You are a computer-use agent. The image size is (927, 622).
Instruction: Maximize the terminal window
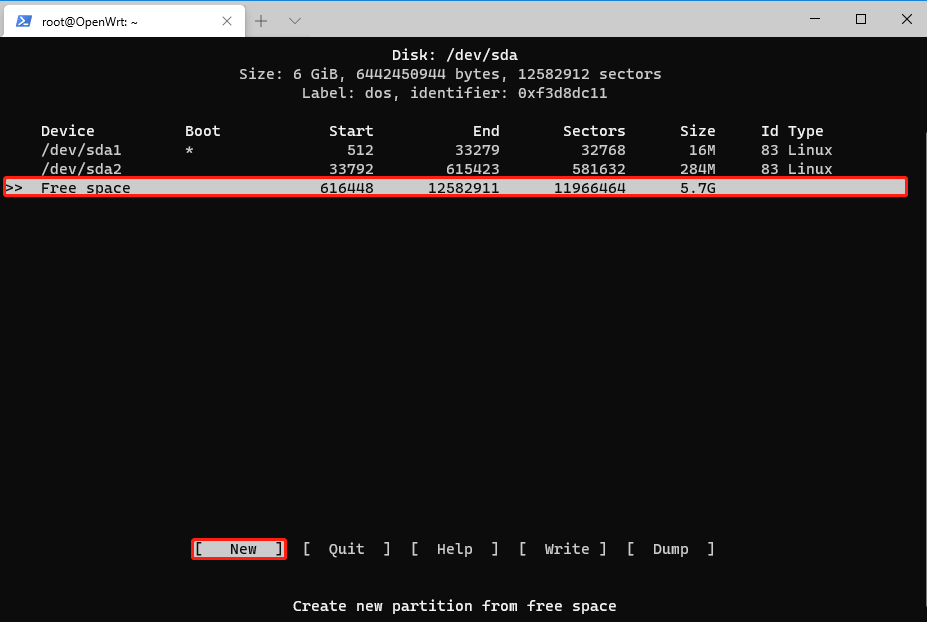tap(860, 19)
